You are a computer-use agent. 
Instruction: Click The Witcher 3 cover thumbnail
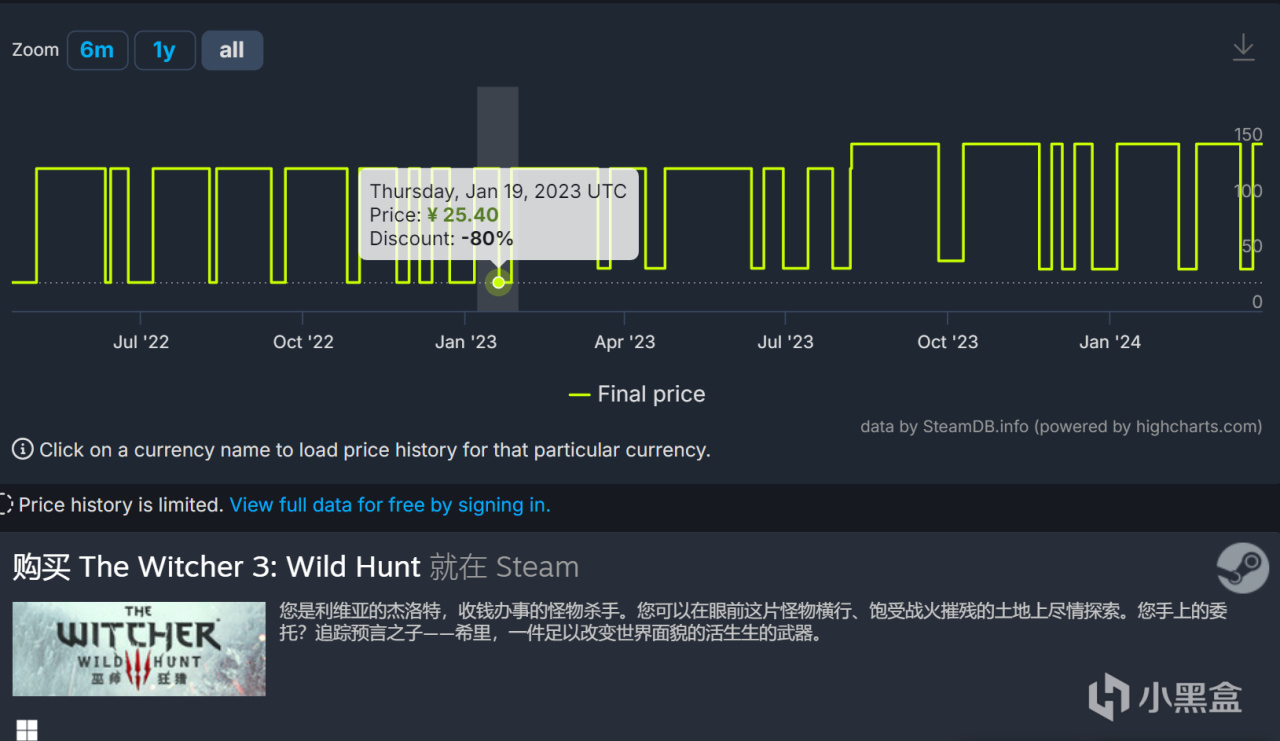coord(139,648)
